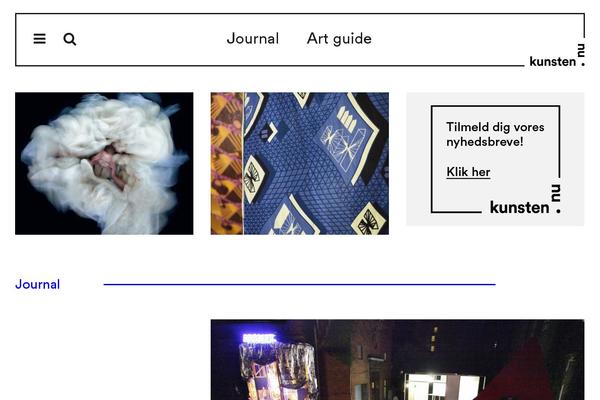
Task: Open the blue Journal section heading
Action: point(38,284)
